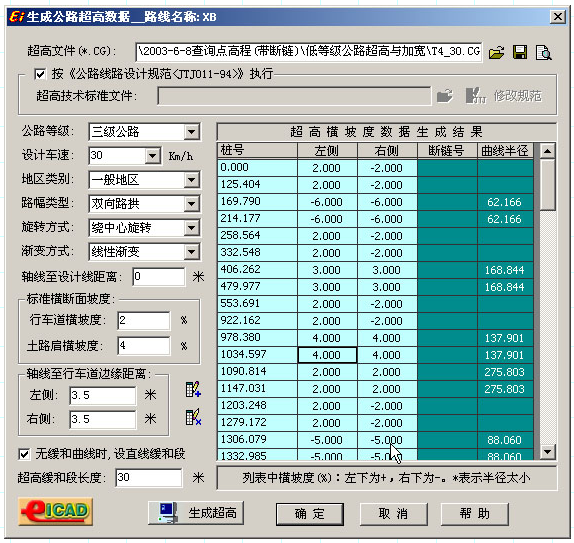The image size is (574, 543).
Task: Preview superelevation file with magnifier document icon
Action: coord(544,52)
